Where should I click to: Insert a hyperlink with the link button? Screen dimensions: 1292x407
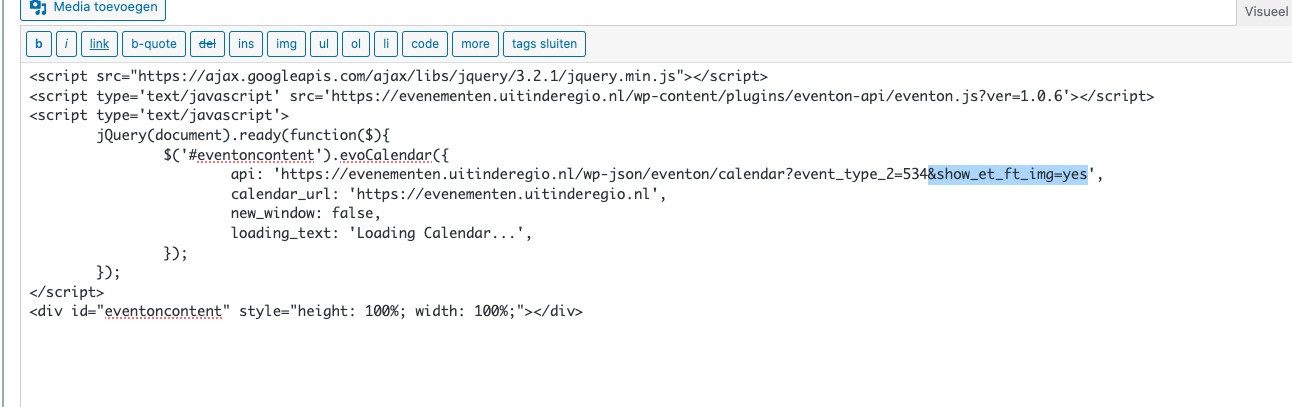point(99,44)
